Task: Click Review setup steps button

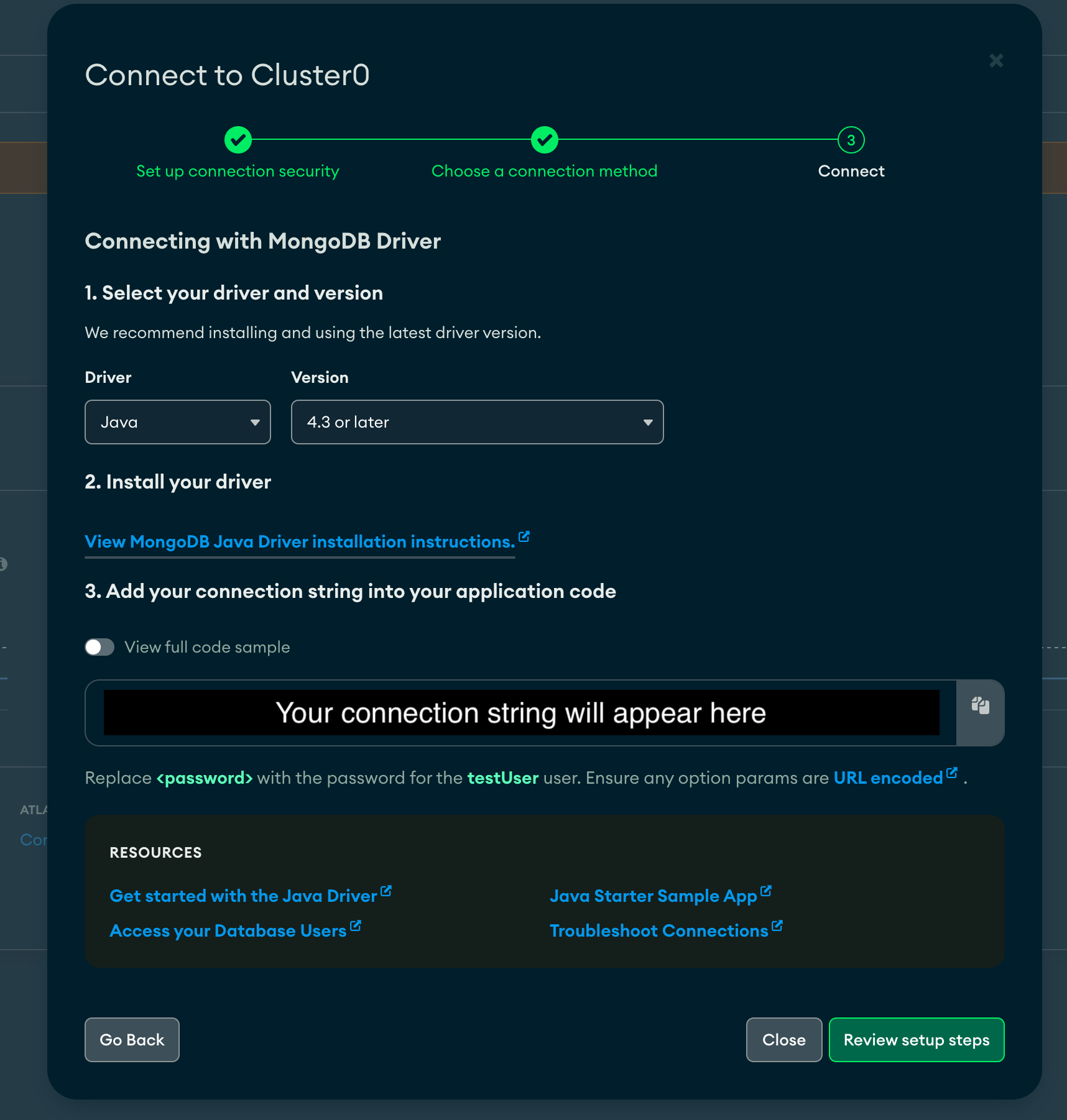Action: tap(917, 1040)
